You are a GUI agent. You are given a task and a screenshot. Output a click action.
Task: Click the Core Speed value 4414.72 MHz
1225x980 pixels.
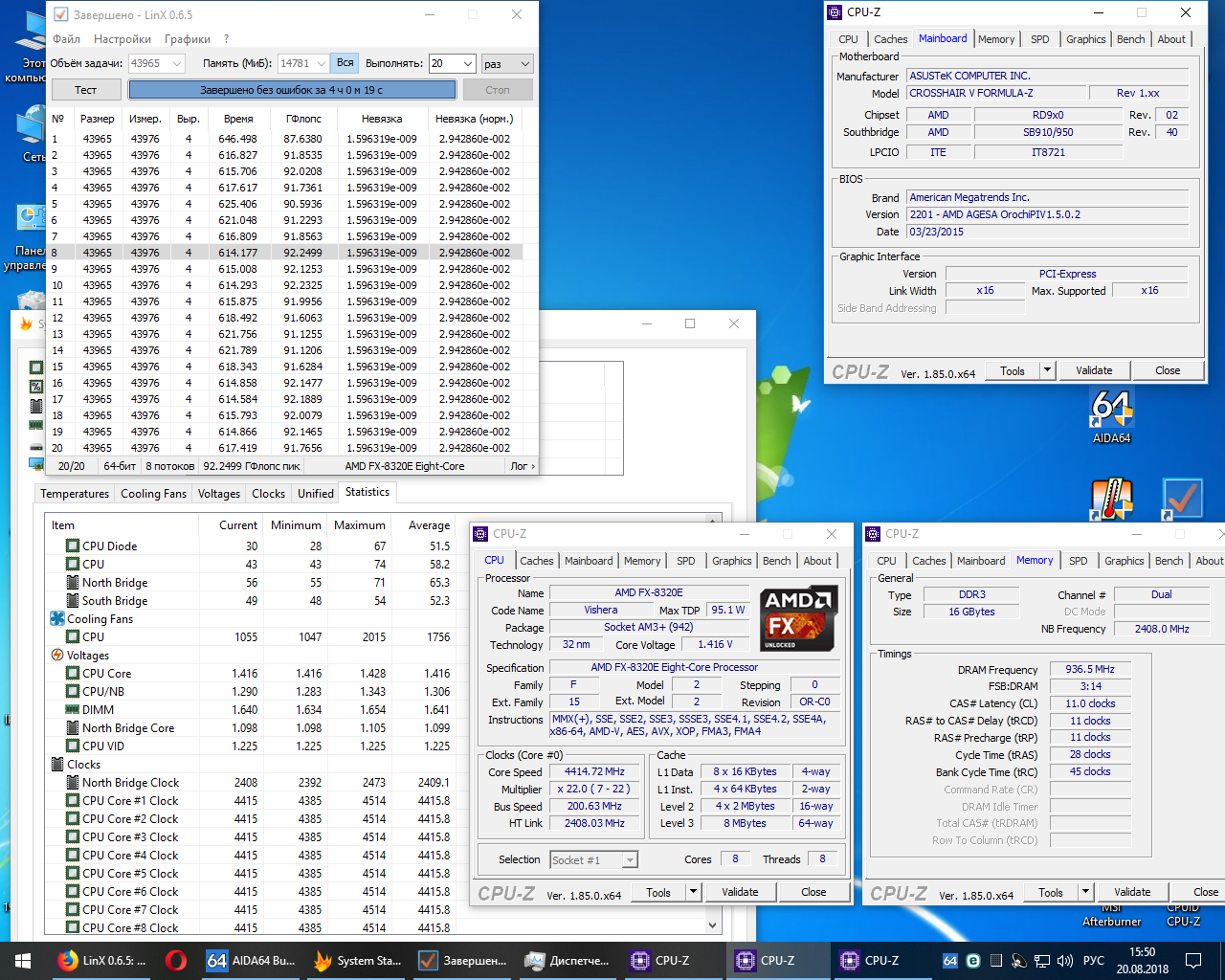pyautogui.click(x=594, y=771)
